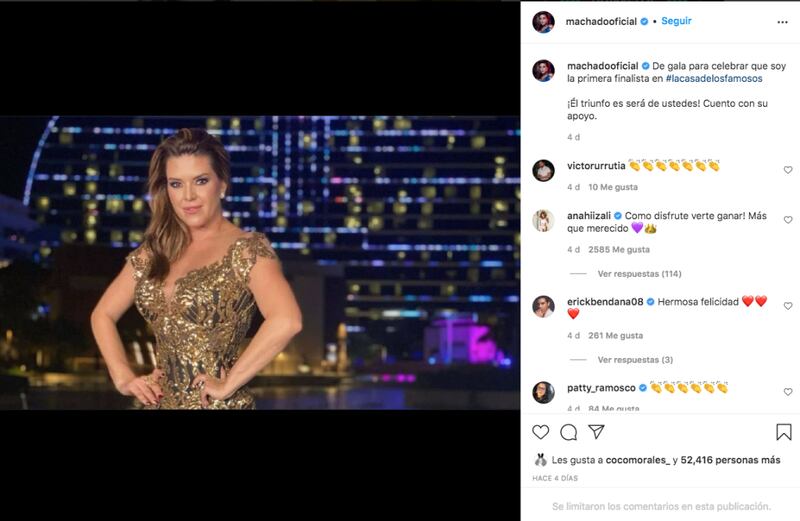Viewport: 800px width, 521px height.
Task: Open machadooficial's profile avatar in the header
Action: click(543, 22)
